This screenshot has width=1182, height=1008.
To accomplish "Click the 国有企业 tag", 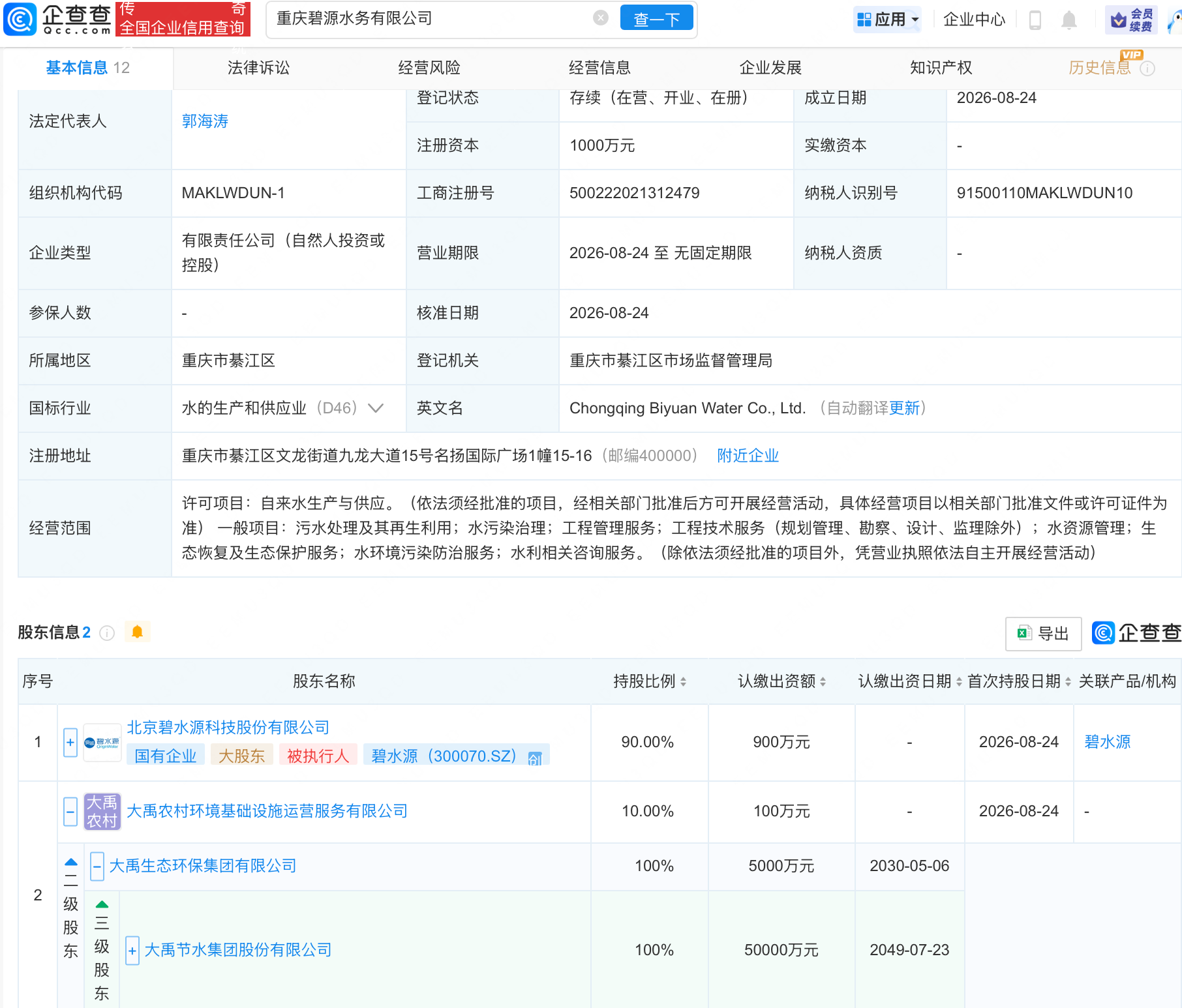I will [x=166, y=756].
